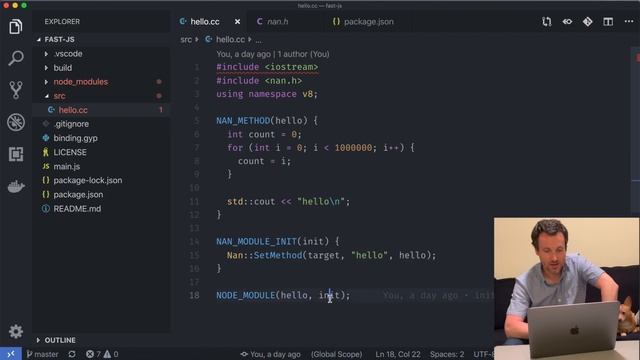
Task: Open the Manage gear icon
Action: coord(16,331)
